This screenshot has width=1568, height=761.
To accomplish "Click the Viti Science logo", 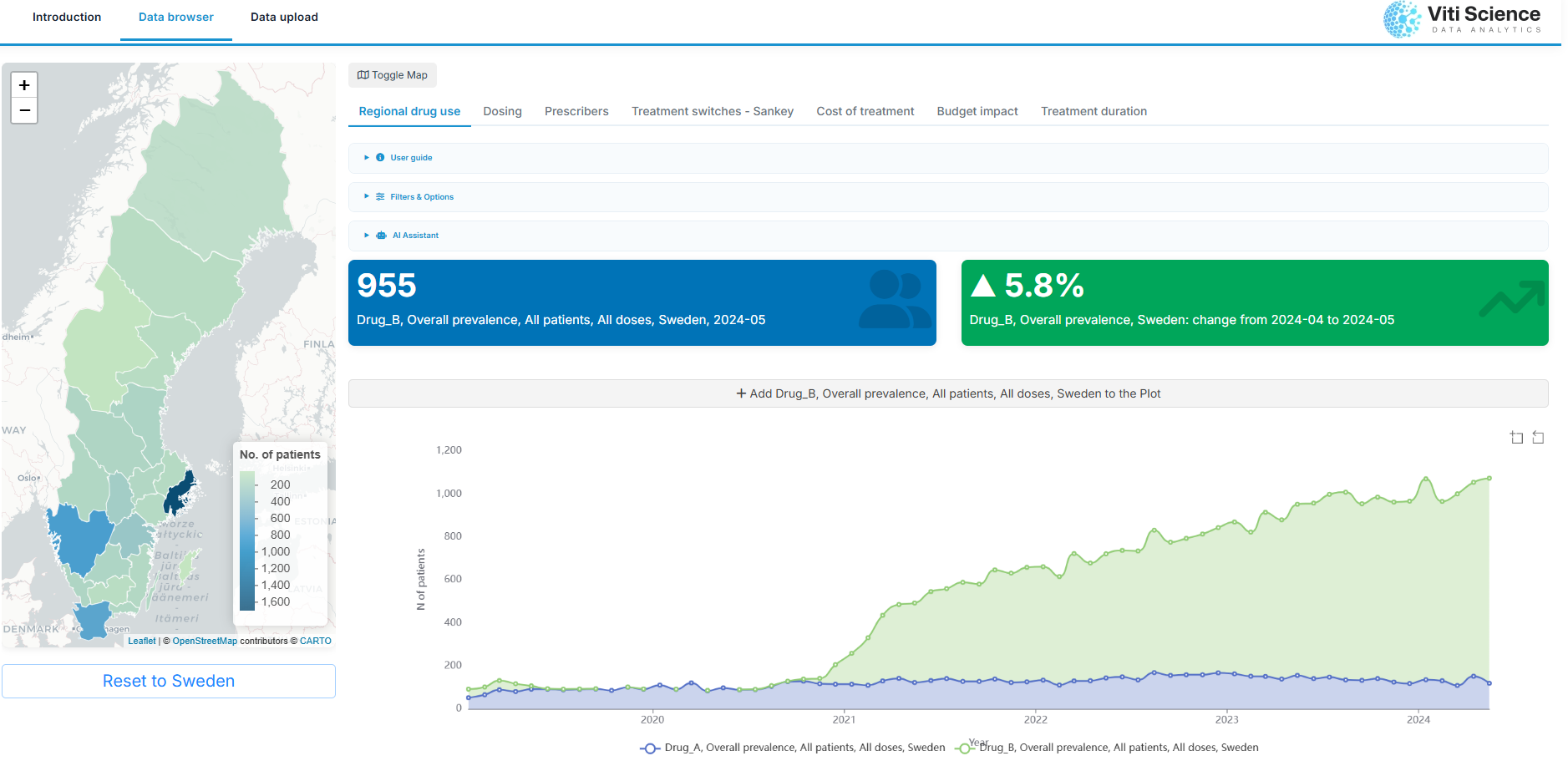I will coord(1462,19).
